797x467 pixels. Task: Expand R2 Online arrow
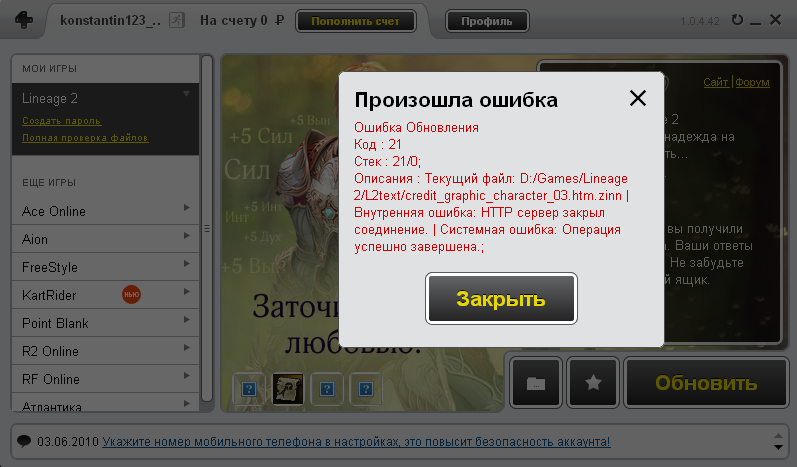[187, 347]
